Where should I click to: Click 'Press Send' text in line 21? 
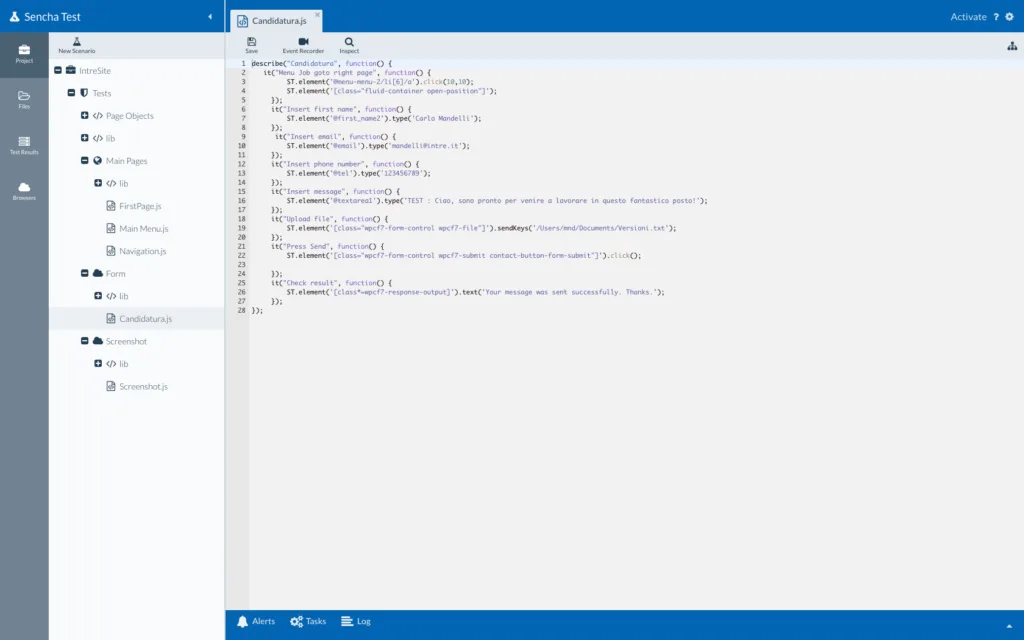tap(306, 247)
